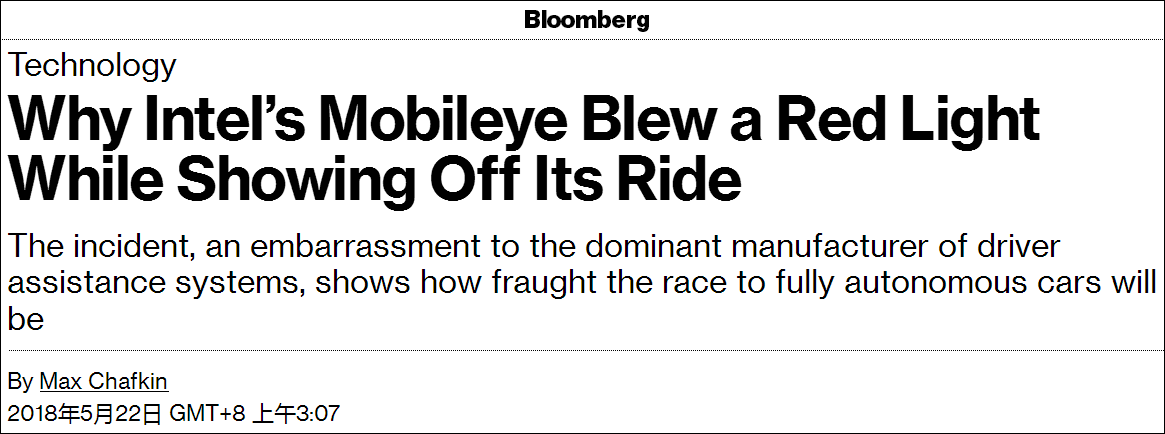Click the publication date 2018年5月22日

[x=84, y=413]
